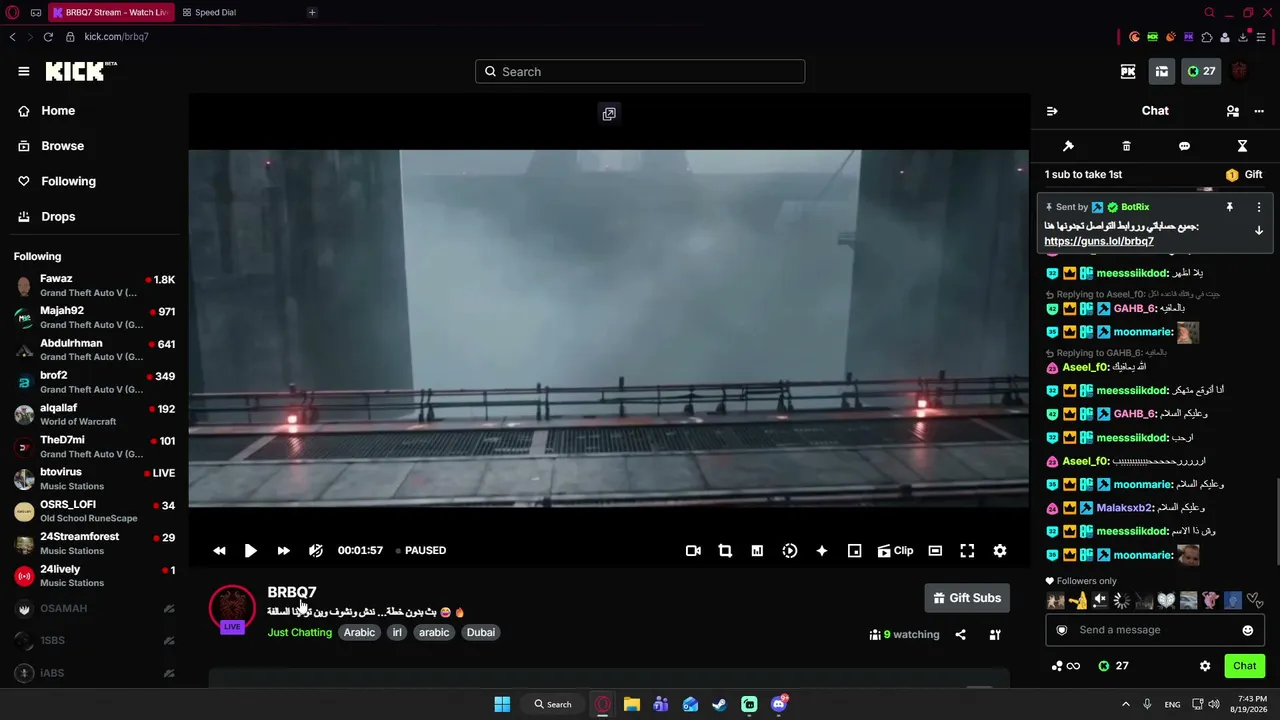
Task: Open Discord from the taskbar
Action: click(779, 704)
